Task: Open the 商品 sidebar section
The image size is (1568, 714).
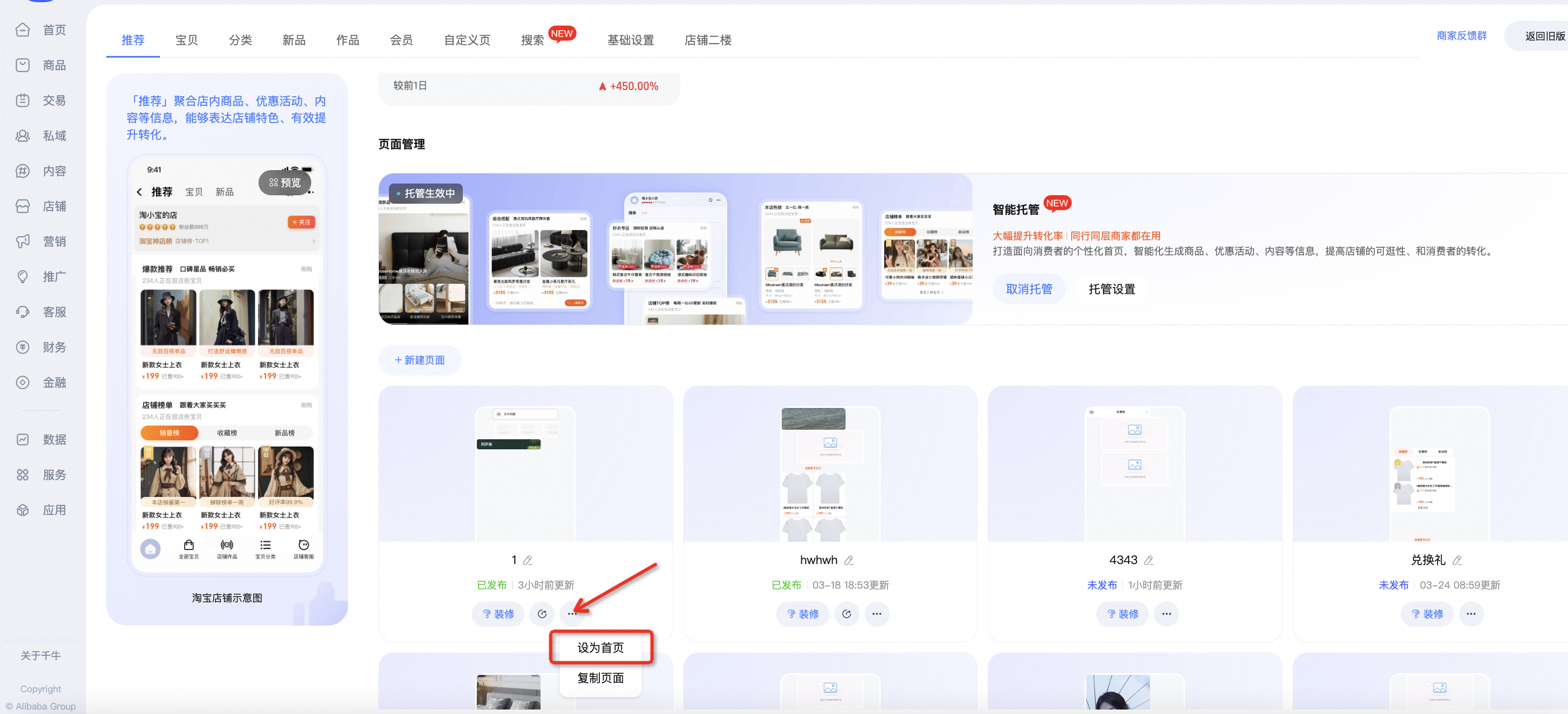Action: click(x=41, y=65)
